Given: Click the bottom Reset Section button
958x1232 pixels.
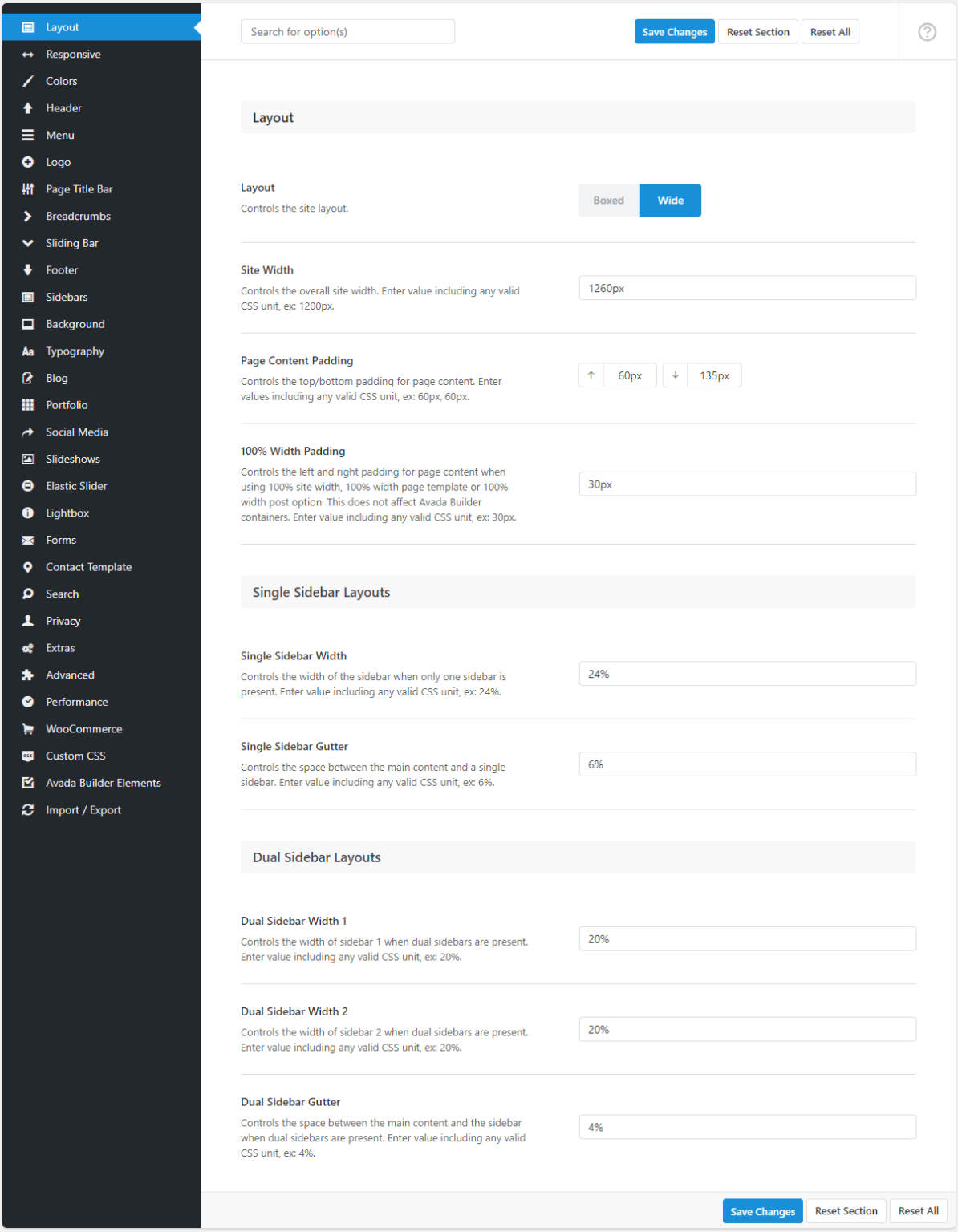Looking at the screenshot, I should click(x=846, y=1211).
